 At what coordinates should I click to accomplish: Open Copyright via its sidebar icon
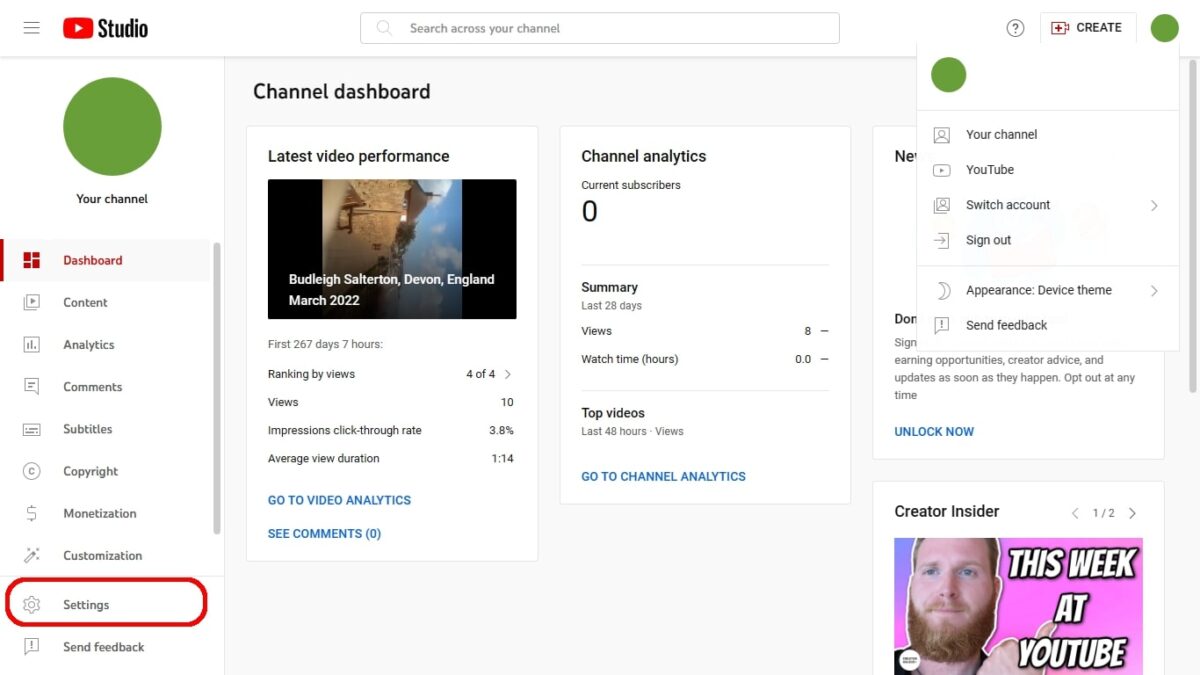pos(32,471)
